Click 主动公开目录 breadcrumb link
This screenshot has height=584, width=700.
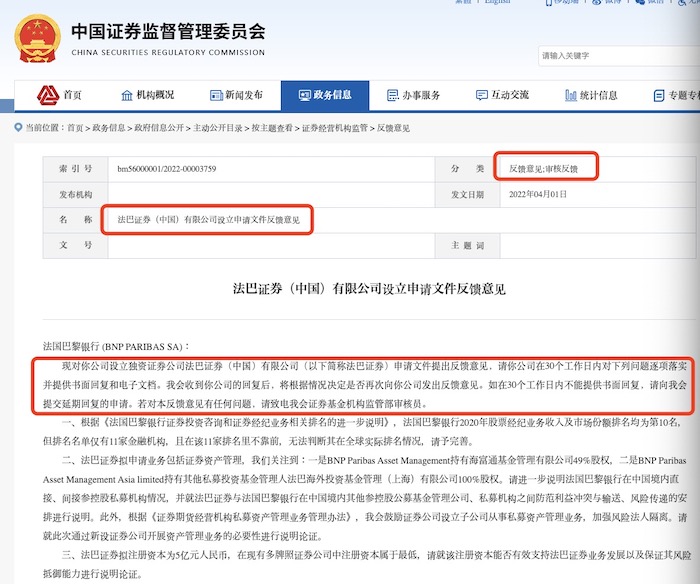coord(218,128)
